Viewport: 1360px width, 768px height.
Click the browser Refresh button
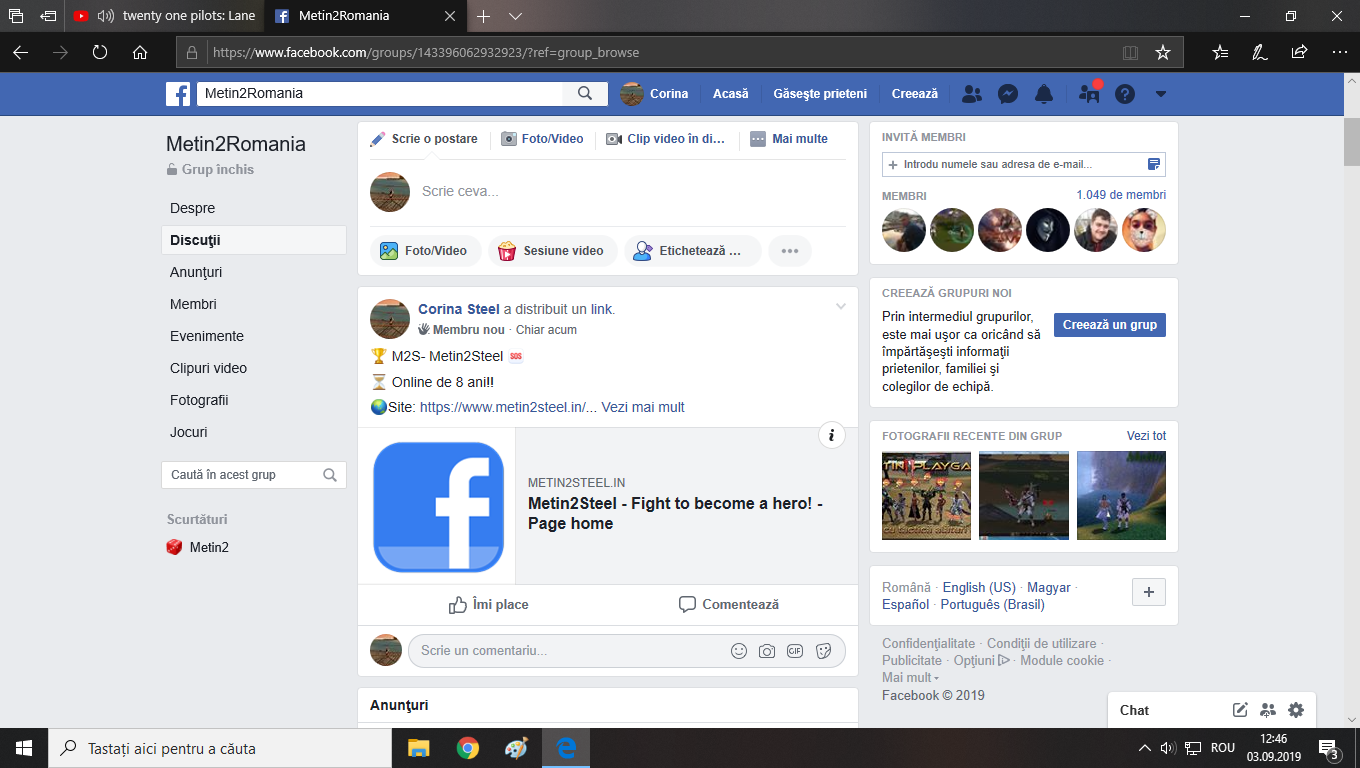(100, 52)
